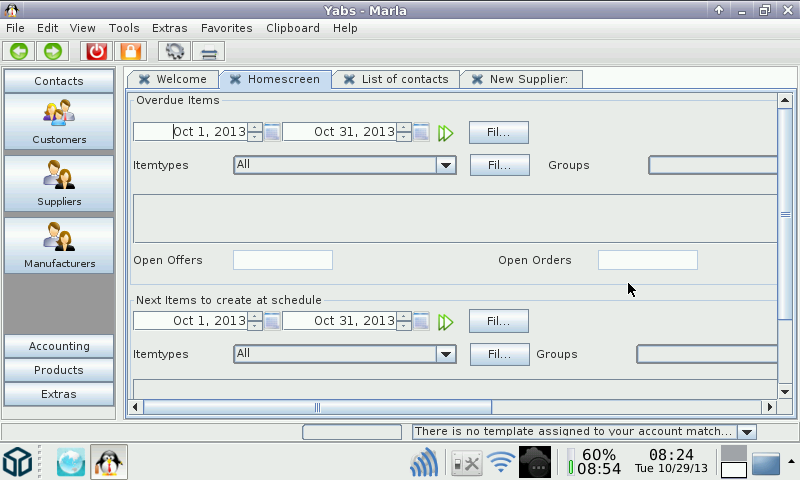Viewport: 800px width, 480px height.
Task: Open the Extras menu in the menu bar
Action: (x=169, y=28)
